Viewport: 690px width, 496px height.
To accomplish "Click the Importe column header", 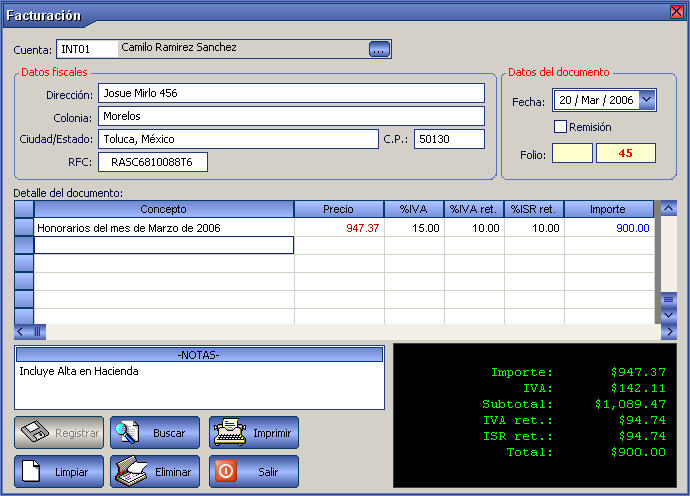I will [x=609, y=209].
